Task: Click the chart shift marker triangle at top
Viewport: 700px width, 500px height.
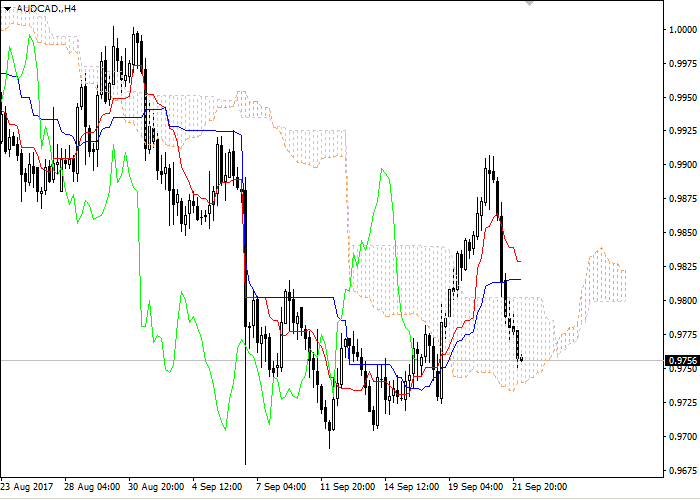Action: pos(529,3)
